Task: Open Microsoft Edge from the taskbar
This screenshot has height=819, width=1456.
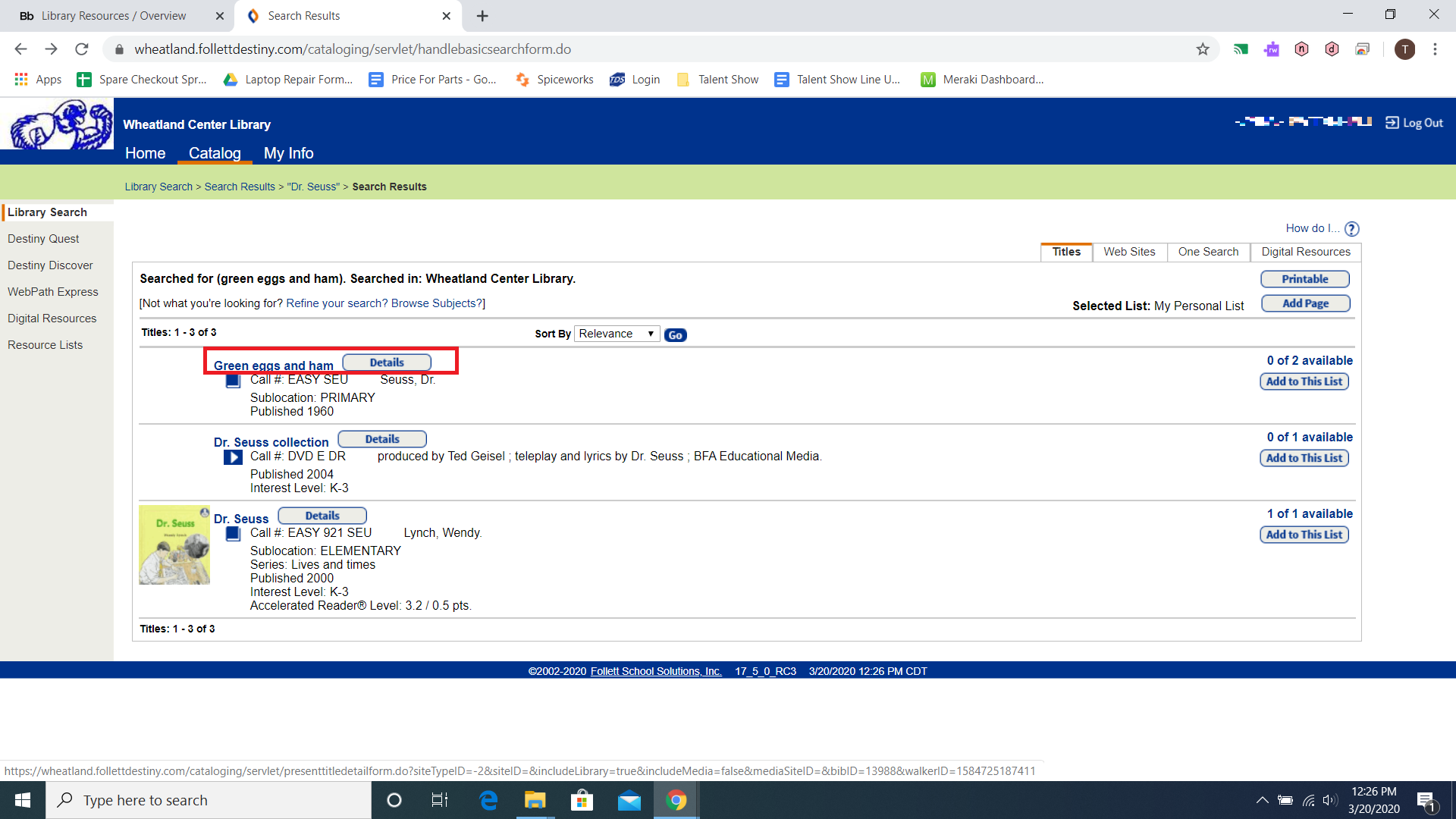Action: tap(488, 800)
